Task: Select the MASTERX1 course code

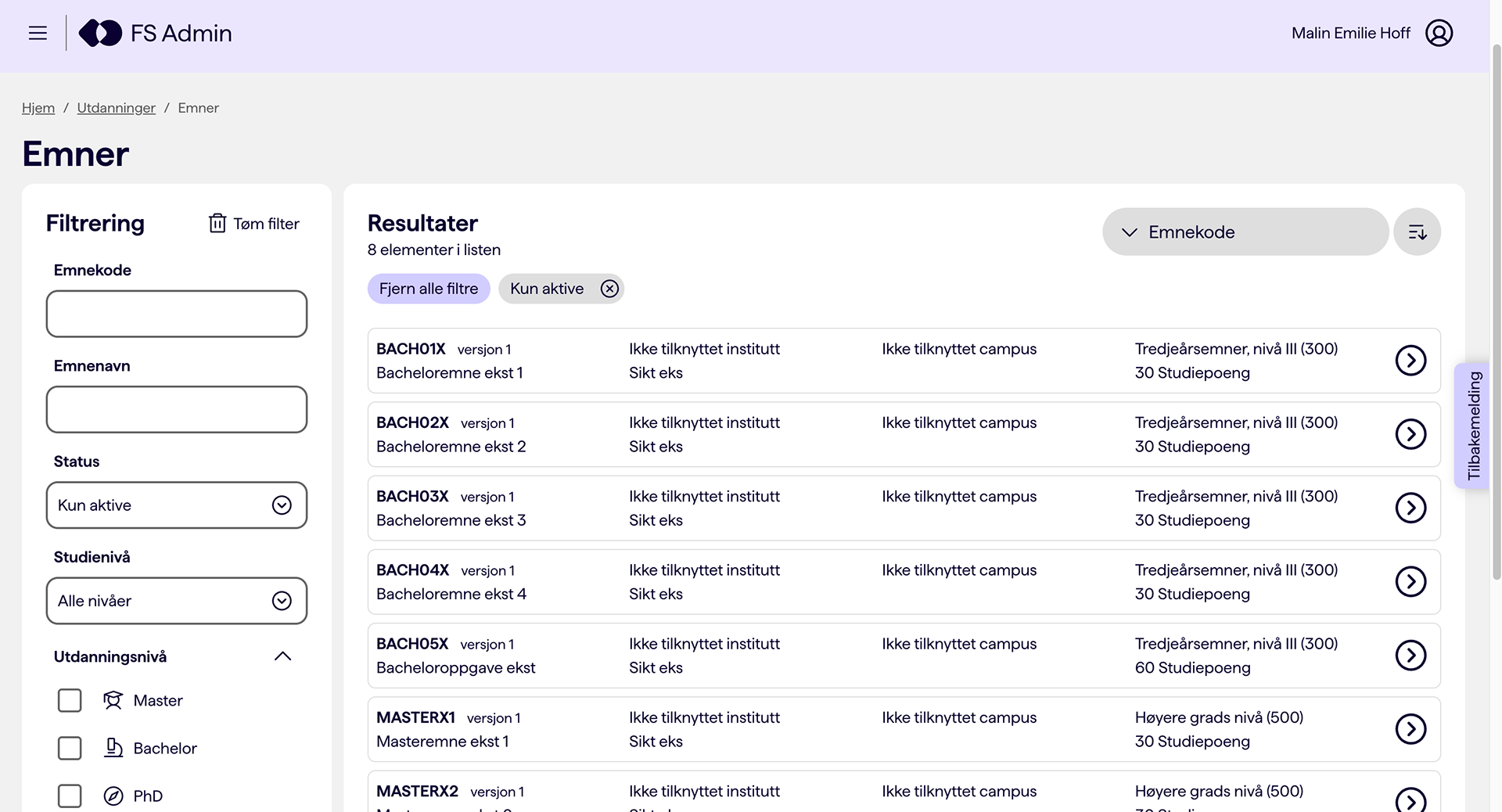Action: point(415,717)
